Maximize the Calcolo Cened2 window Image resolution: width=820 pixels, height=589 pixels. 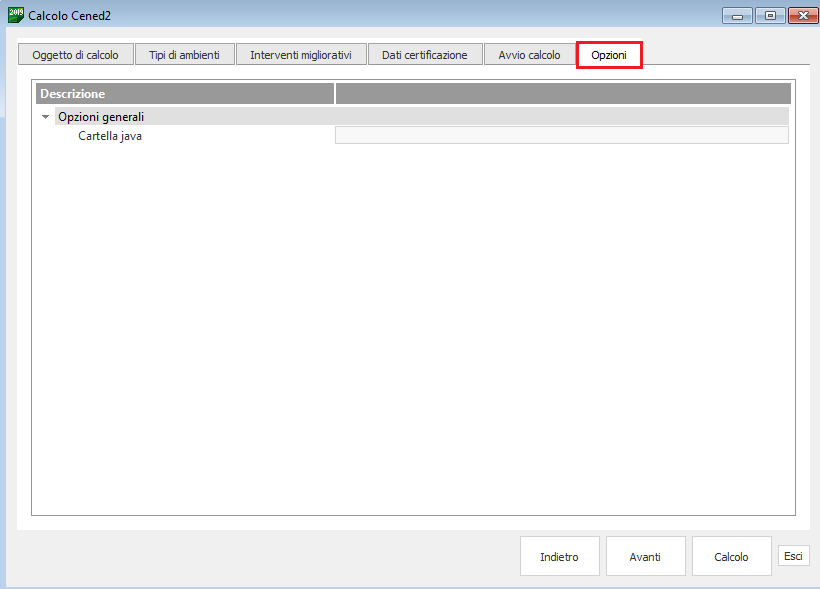point(770,15)
